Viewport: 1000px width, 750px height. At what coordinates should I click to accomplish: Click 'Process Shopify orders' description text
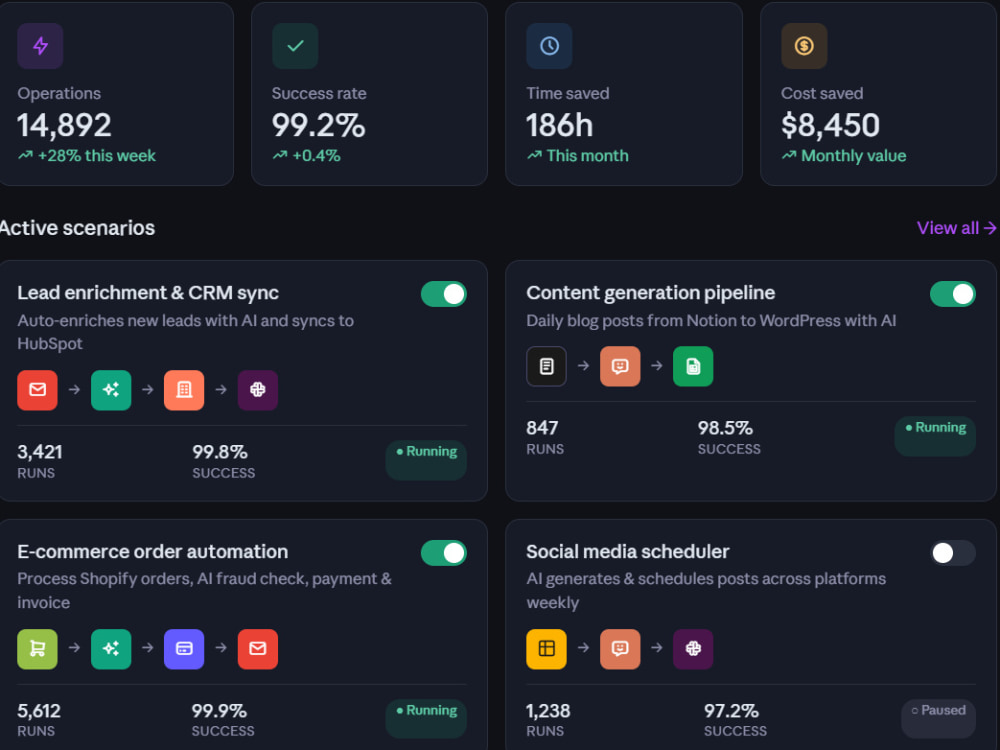[204, 591]
